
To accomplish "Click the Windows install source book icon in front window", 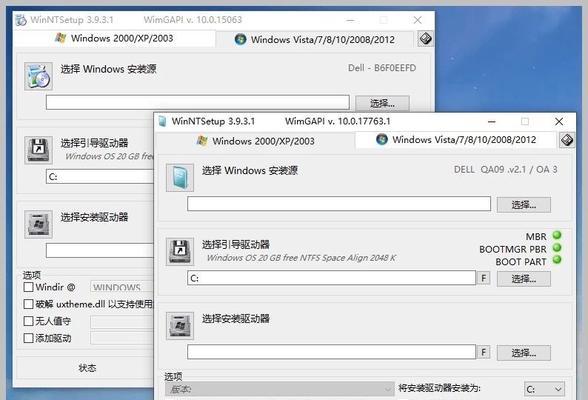I will coord(180,178).
